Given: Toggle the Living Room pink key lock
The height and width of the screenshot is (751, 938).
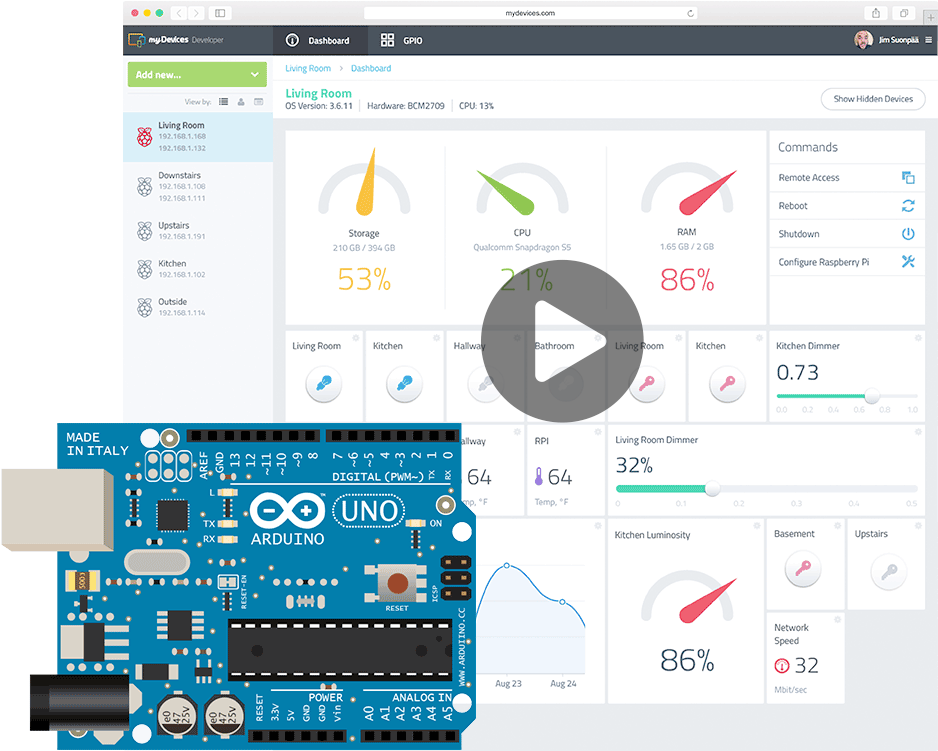Looking at the screenshot, I should (647, 384).
